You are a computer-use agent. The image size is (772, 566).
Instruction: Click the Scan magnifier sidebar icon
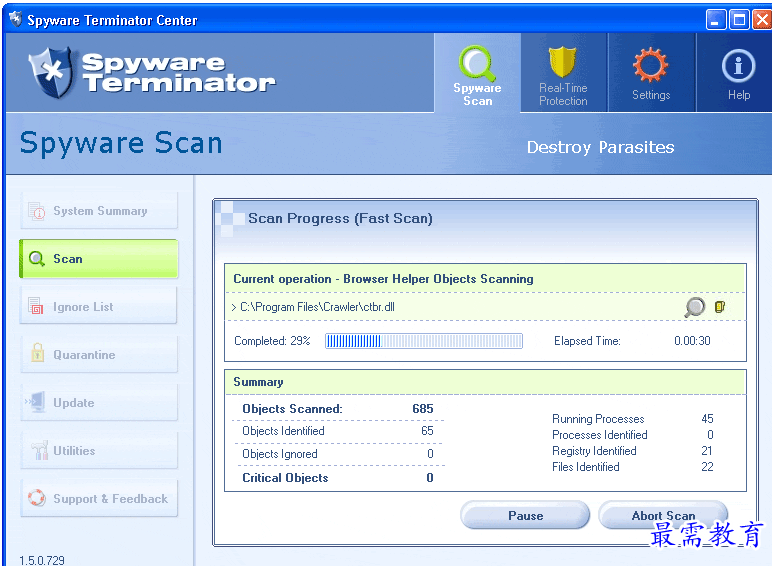pyautogui.click(x=36, y=258)
